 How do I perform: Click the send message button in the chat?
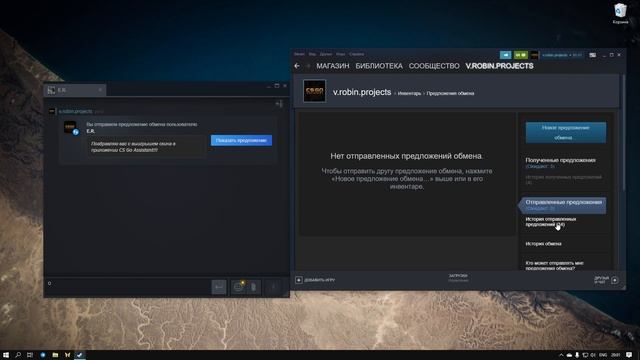click(x=219, y=287)
